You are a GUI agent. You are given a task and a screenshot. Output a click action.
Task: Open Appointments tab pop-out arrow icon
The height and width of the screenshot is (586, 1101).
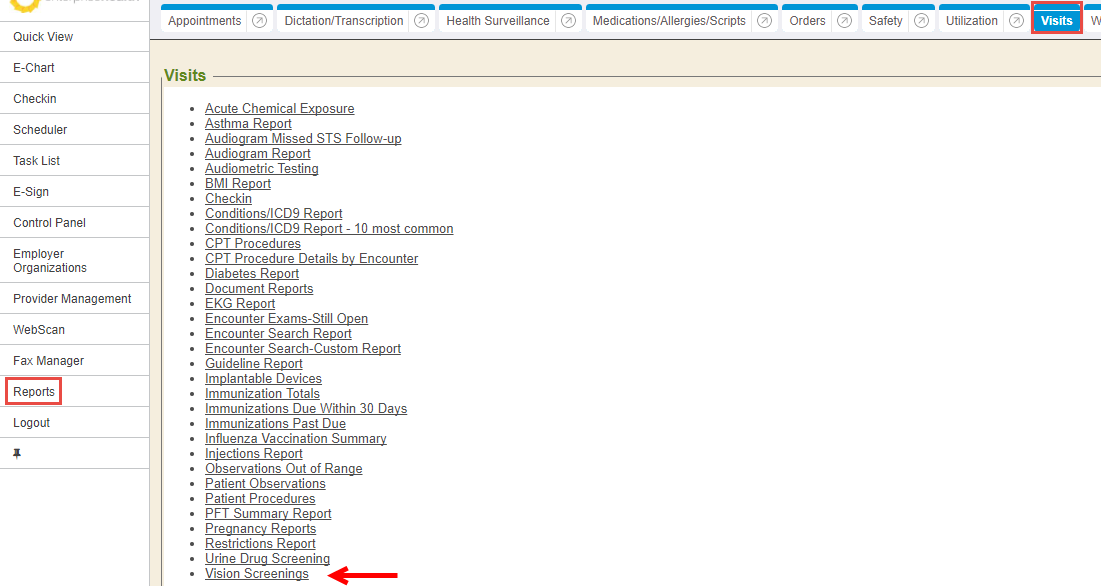260,21
